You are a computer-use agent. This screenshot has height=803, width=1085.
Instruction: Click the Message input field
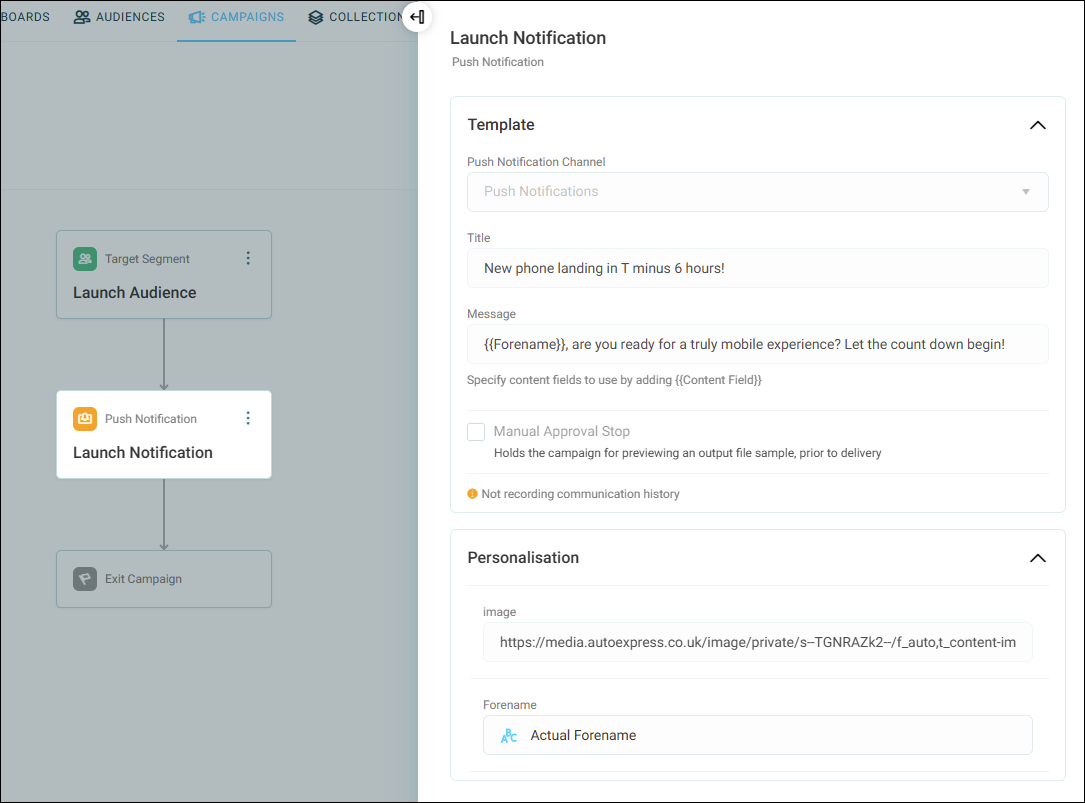(x=758, y=344)
